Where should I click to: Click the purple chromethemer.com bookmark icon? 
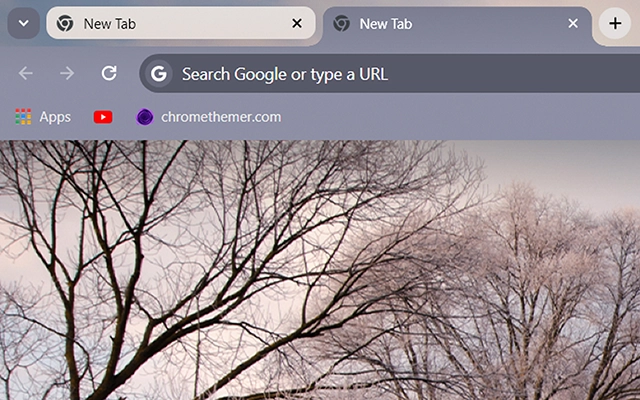coord(145,117)
